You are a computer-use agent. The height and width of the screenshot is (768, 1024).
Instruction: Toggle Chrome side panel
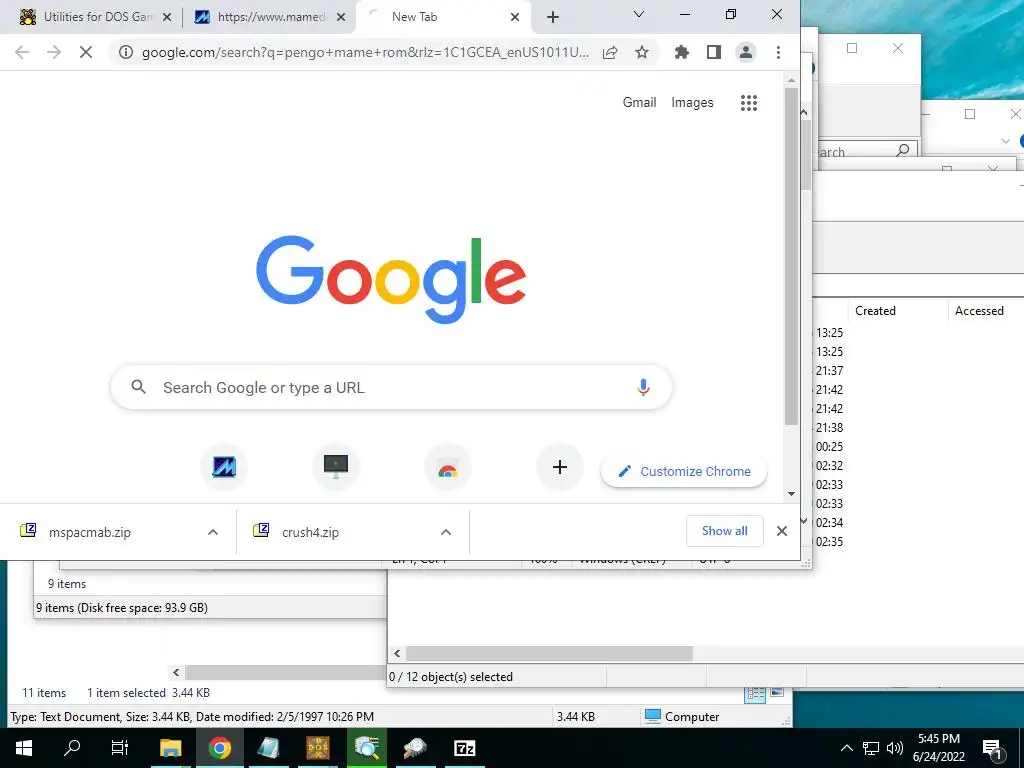(x=714, y=52)
